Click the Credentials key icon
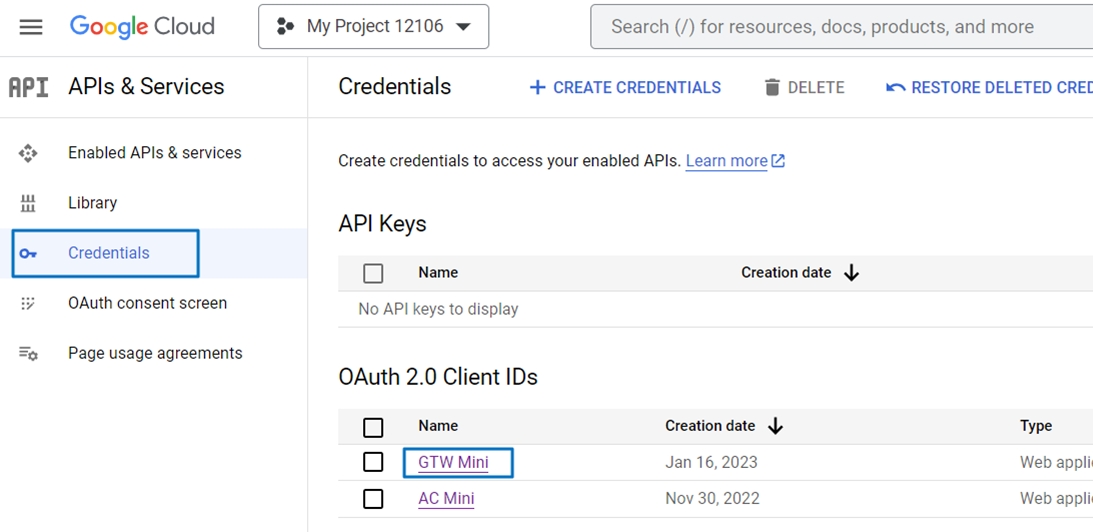Viewport: 1093px width, 532px height. point(28,254)
